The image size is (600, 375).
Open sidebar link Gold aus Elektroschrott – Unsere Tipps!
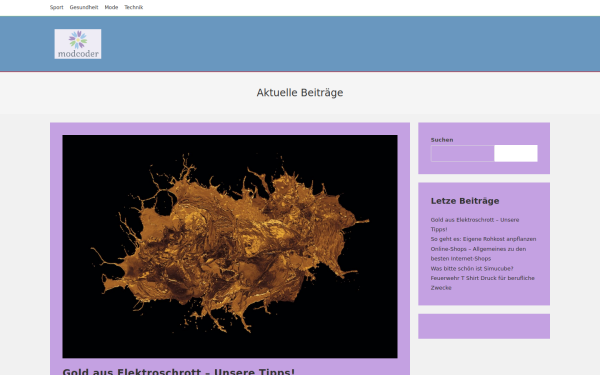tap(475, 225)
